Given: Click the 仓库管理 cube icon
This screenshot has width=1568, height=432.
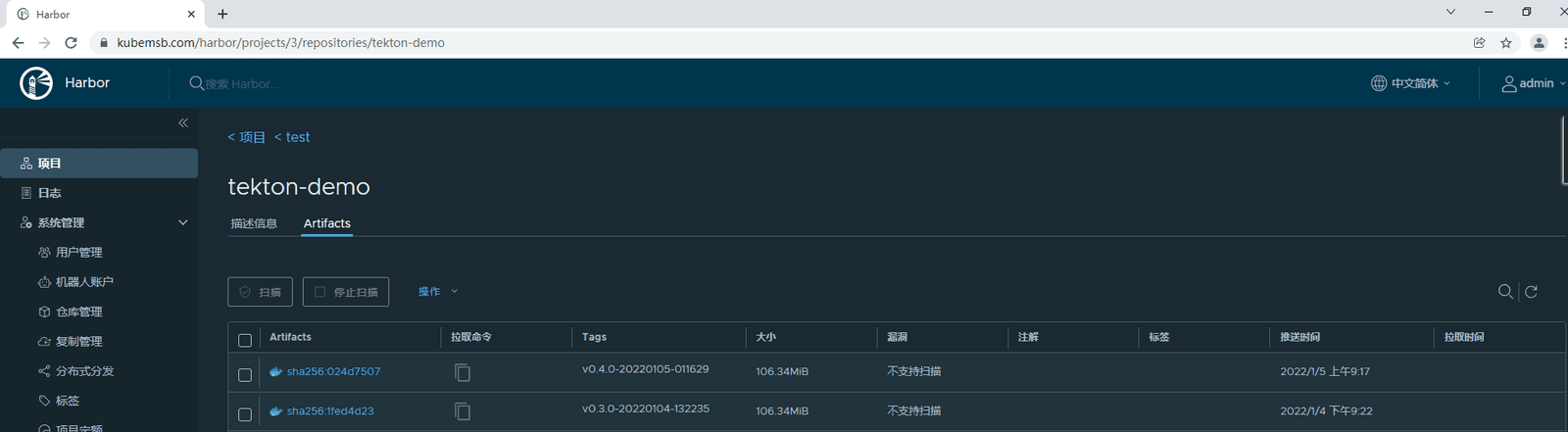Looking at the screenshot, I should click(44, 312).
